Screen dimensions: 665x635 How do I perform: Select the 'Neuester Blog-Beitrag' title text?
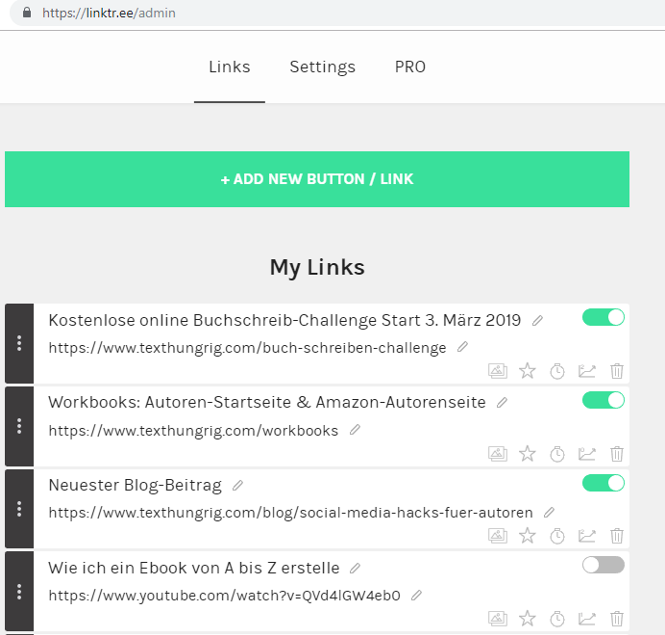(x=135, y=485)
